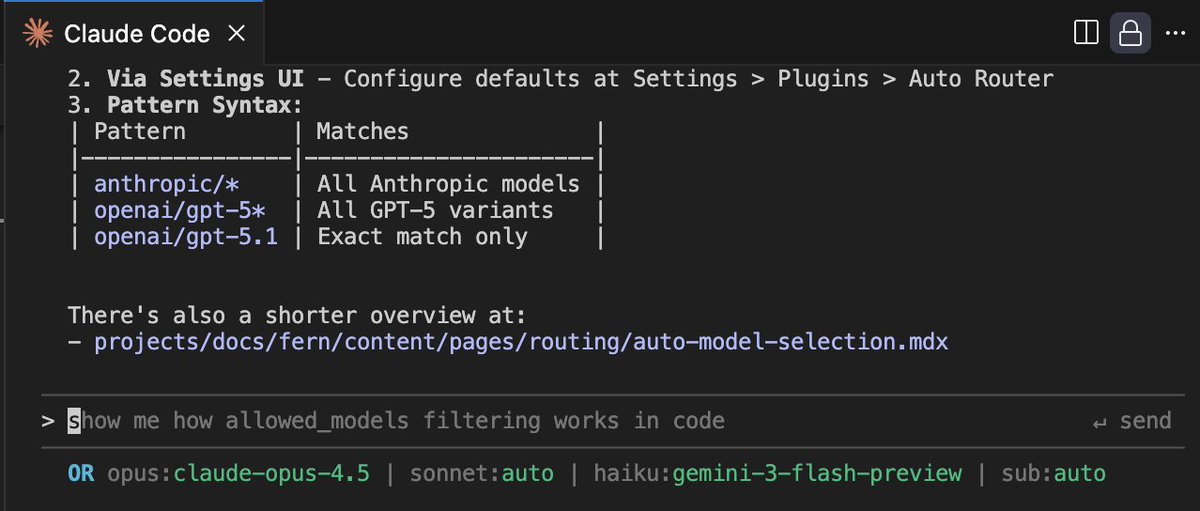1200x511 pixels.
Task: Click the send hint at prompt right
Action: (1131, 421)
